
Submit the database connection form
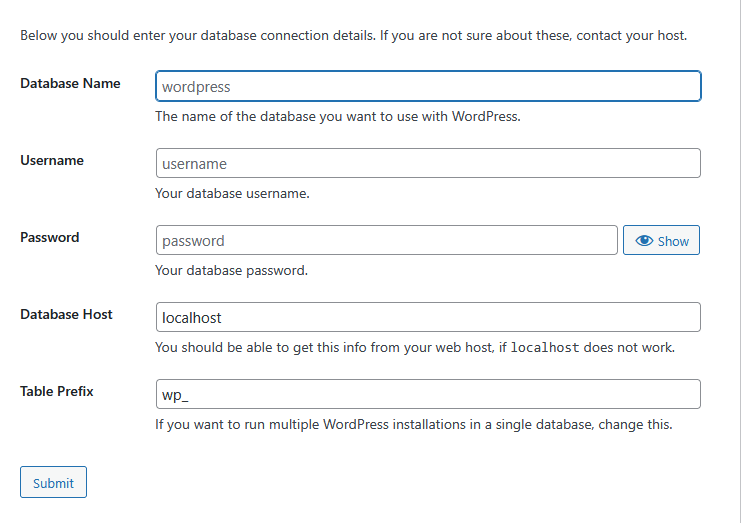53,482
